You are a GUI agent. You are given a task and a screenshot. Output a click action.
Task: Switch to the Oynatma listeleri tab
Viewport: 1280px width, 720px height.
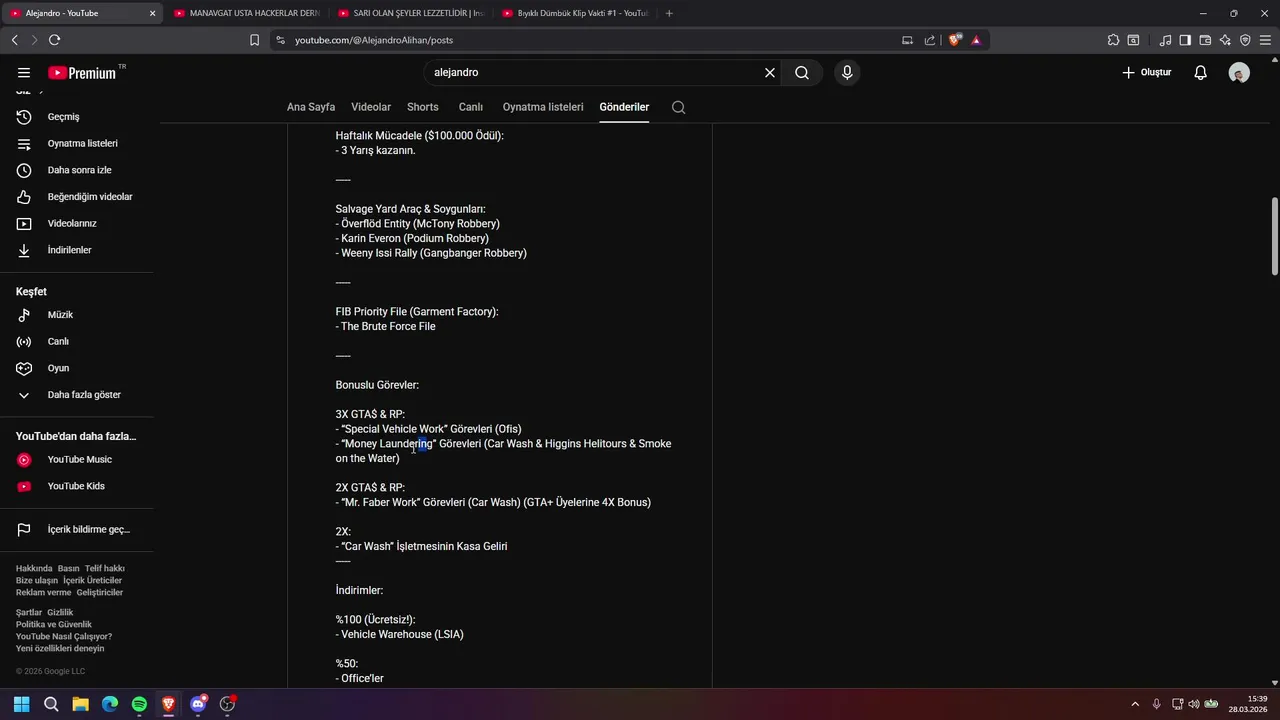tap(543, 107)
